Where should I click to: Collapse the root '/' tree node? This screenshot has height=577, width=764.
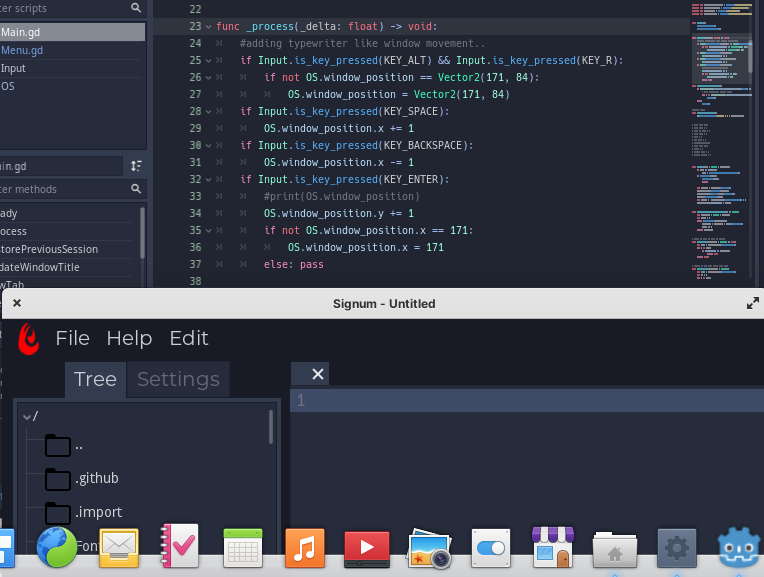click(x=27, y=416)
